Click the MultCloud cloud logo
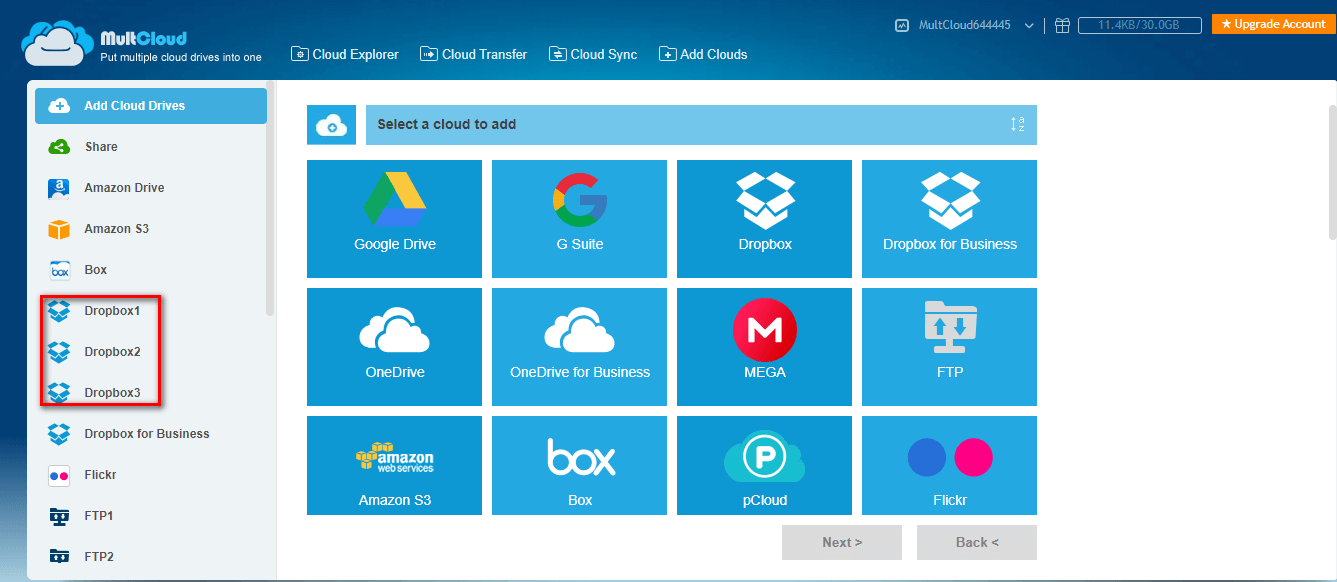The image size is (1337, 582). [58, 43]
